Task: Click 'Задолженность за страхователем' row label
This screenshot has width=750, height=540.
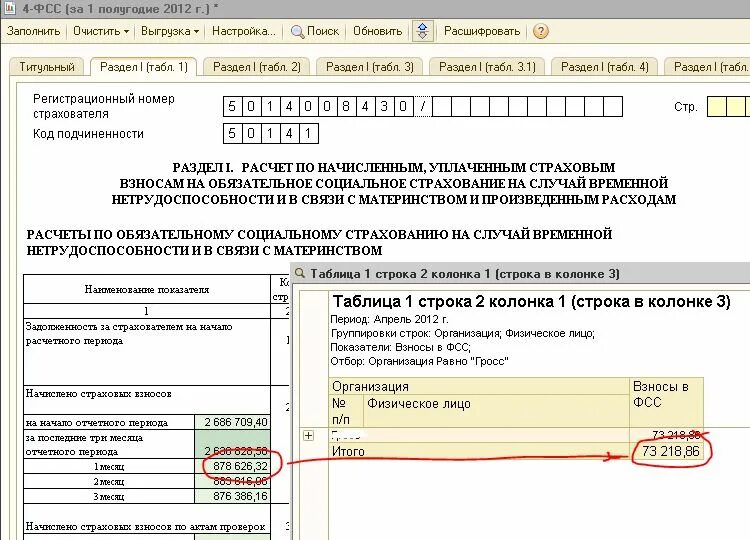Action: 129,334
